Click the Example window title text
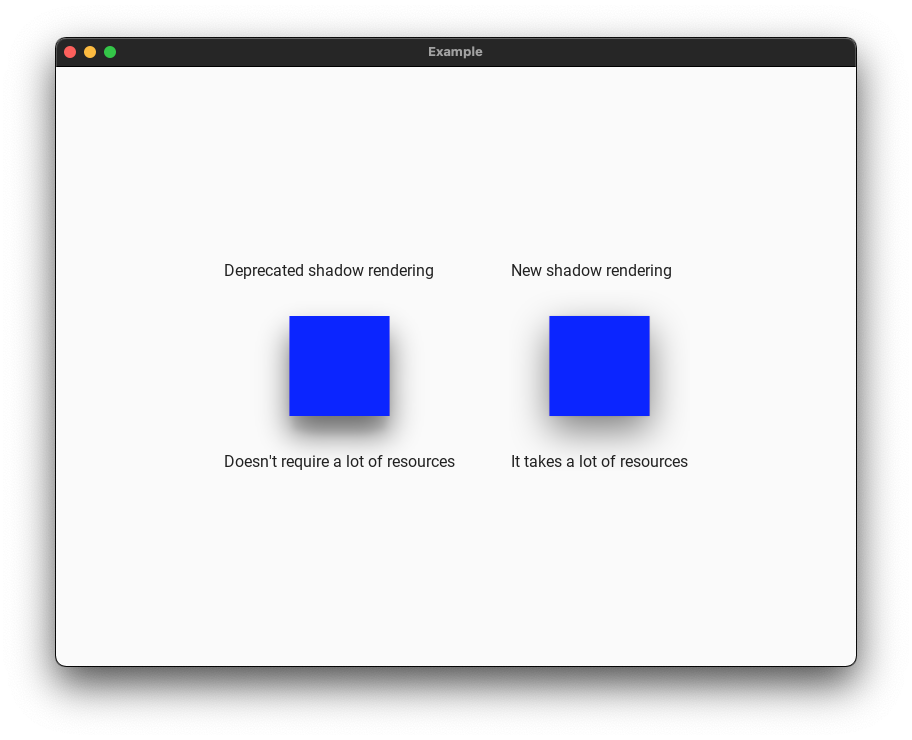Screen dimensions: 912x740 (455, 52)
